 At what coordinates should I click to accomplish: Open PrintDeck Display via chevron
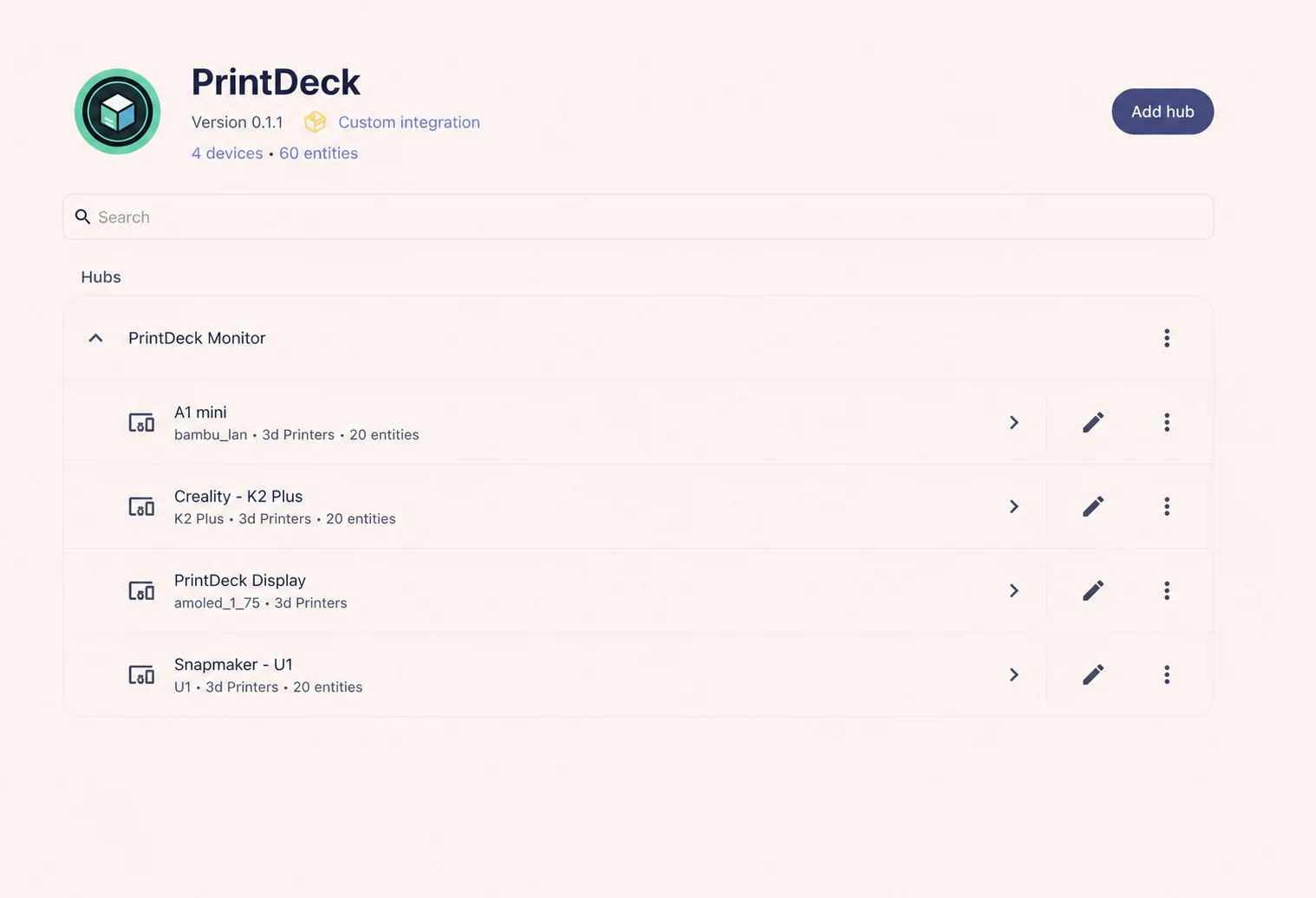tap(1014, 590)
